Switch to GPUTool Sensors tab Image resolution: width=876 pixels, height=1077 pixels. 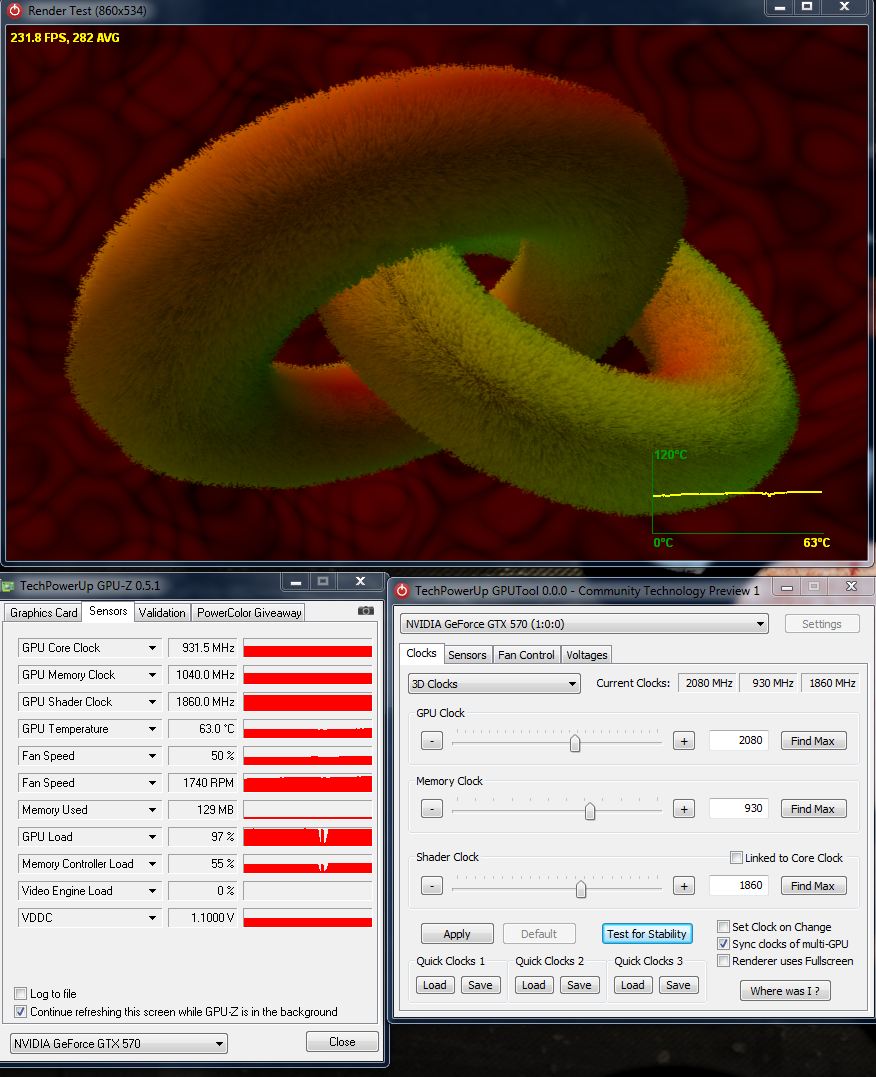click(467, 655)
